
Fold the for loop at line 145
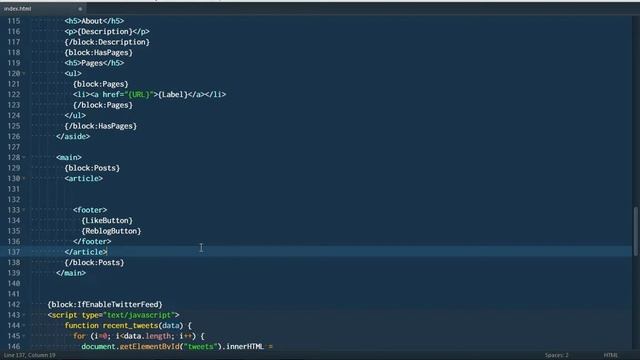click(24, 336)
